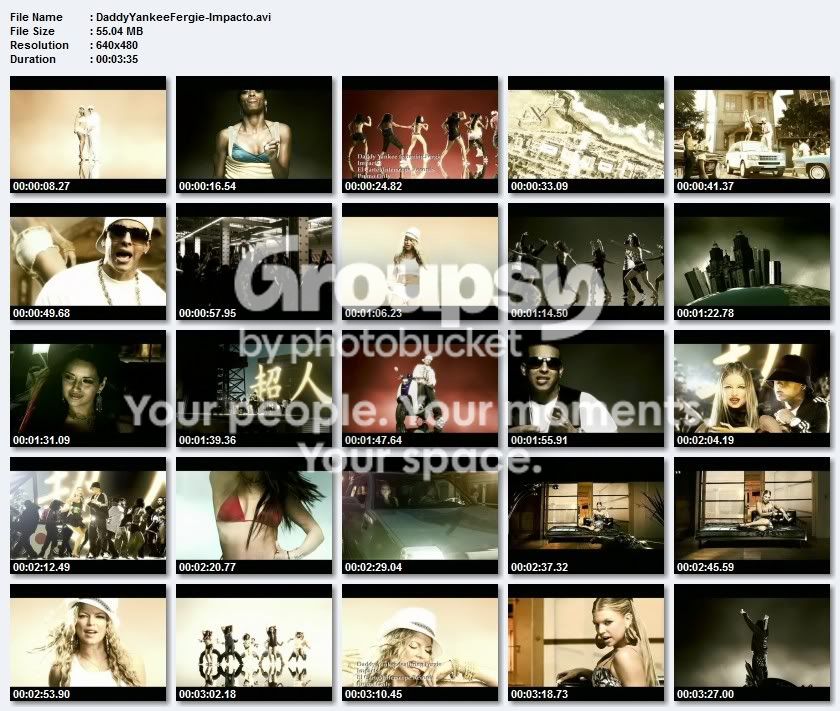Click the file size value 55.04 MB

[x=119, y=31]
